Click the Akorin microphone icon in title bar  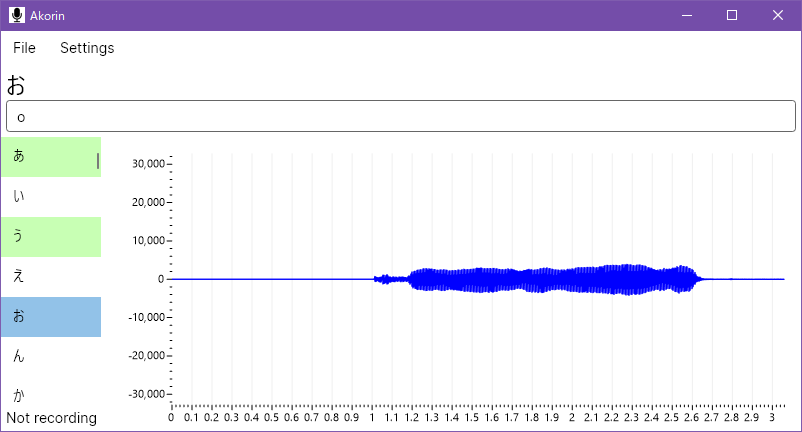tap(17, 15)
